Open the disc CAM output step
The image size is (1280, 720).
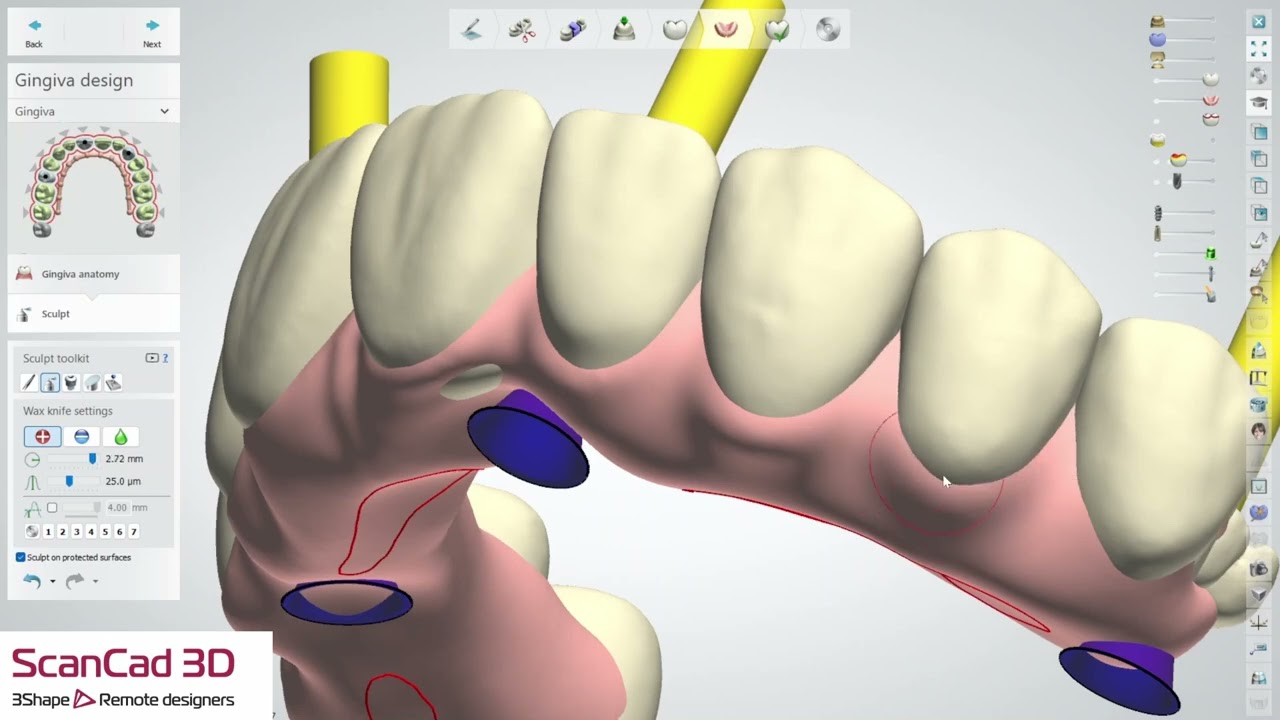coord(828,30)
